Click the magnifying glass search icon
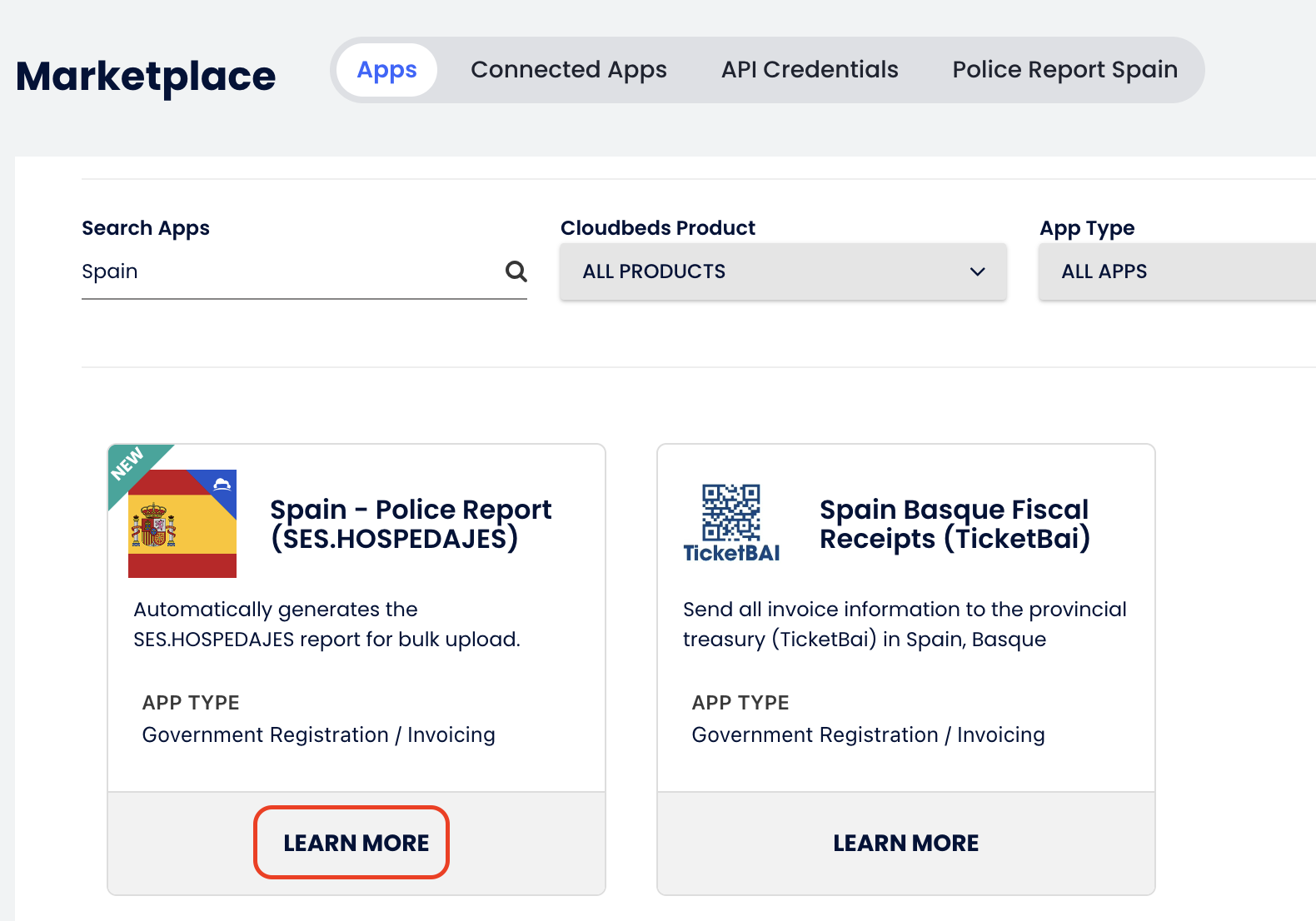Screen dimensions: 1316x921 click(x=516, y=271)
